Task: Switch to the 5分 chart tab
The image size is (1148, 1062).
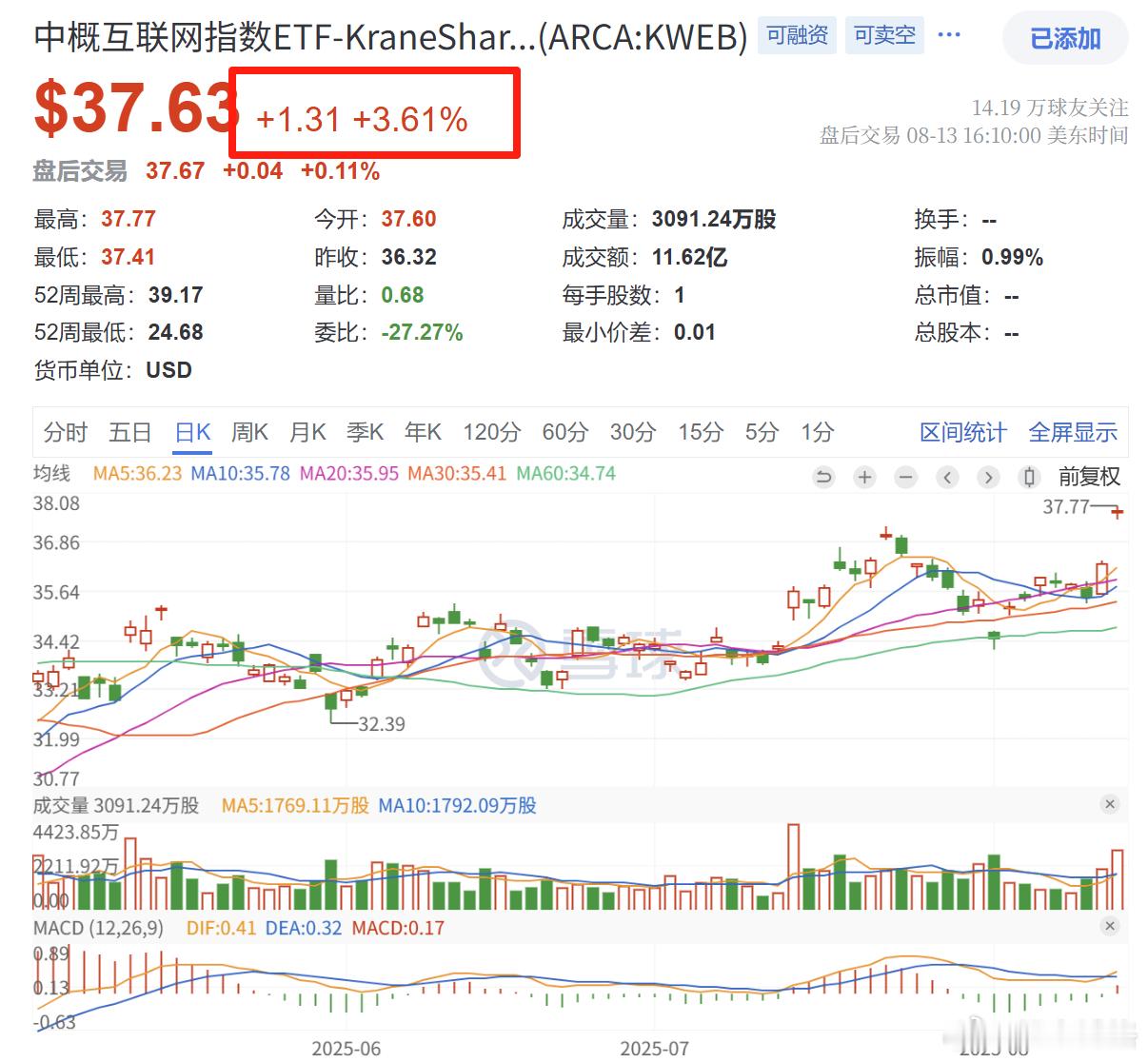Action: [762, 432]
